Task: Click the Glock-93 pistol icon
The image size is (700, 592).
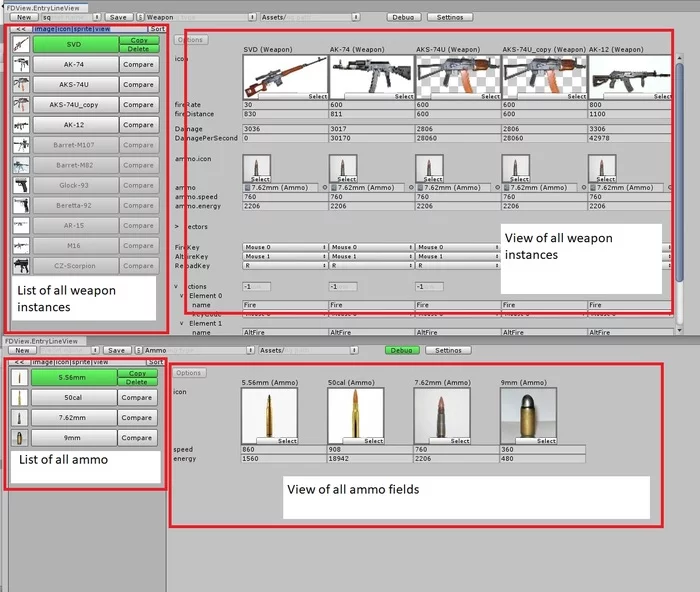Action: [21, 185]
